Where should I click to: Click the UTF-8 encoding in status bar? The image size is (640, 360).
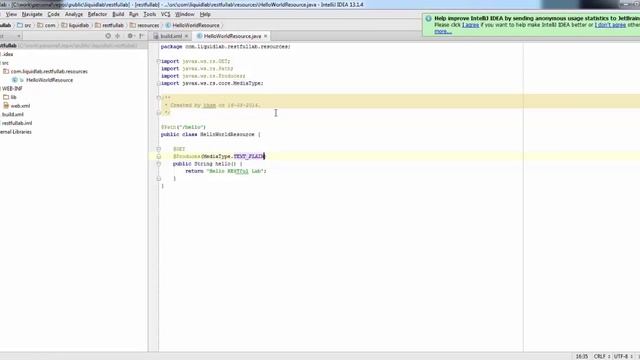(x=623, y=356)
